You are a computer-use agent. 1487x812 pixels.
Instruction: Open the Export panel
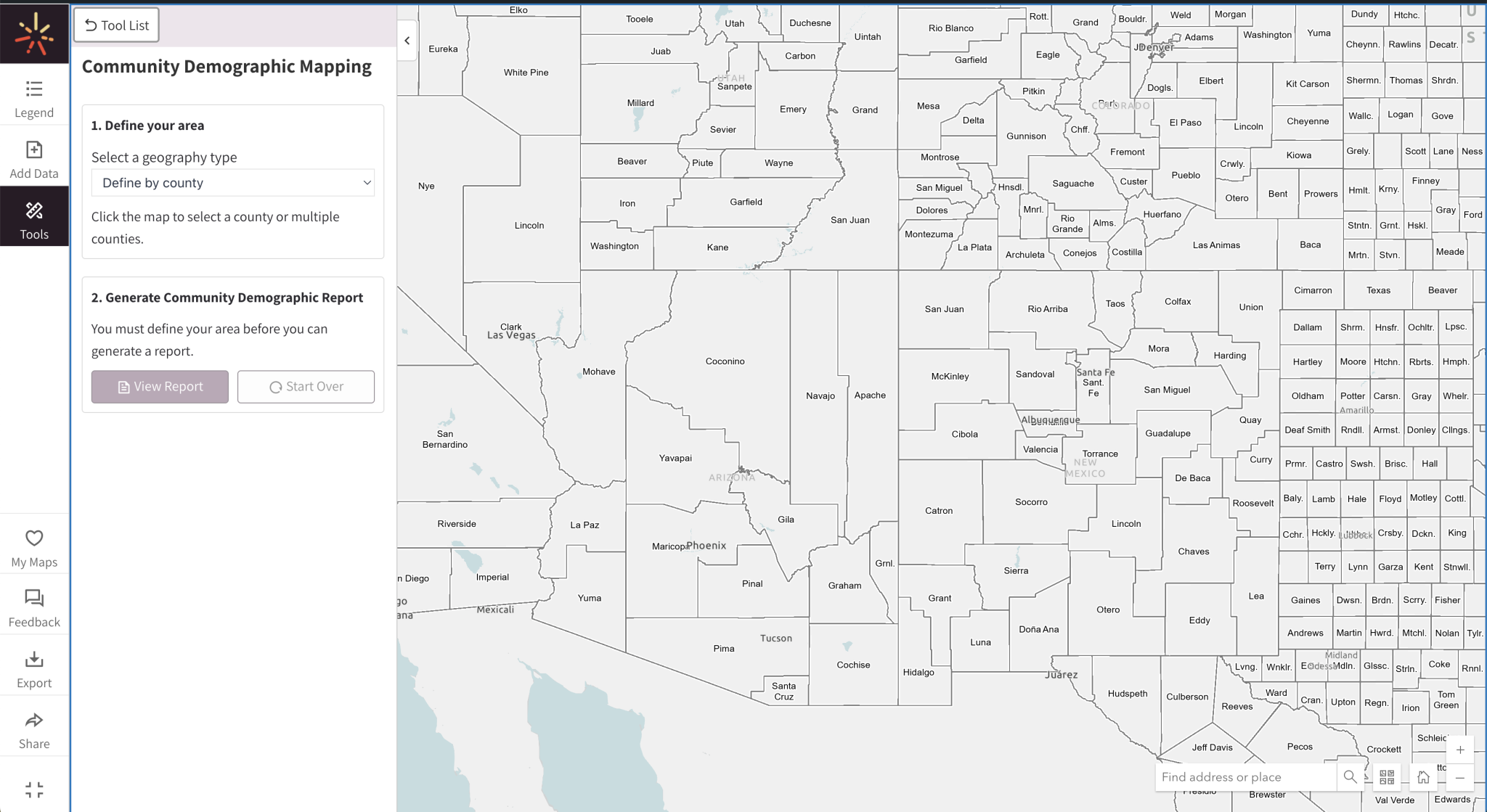point(34,668)
